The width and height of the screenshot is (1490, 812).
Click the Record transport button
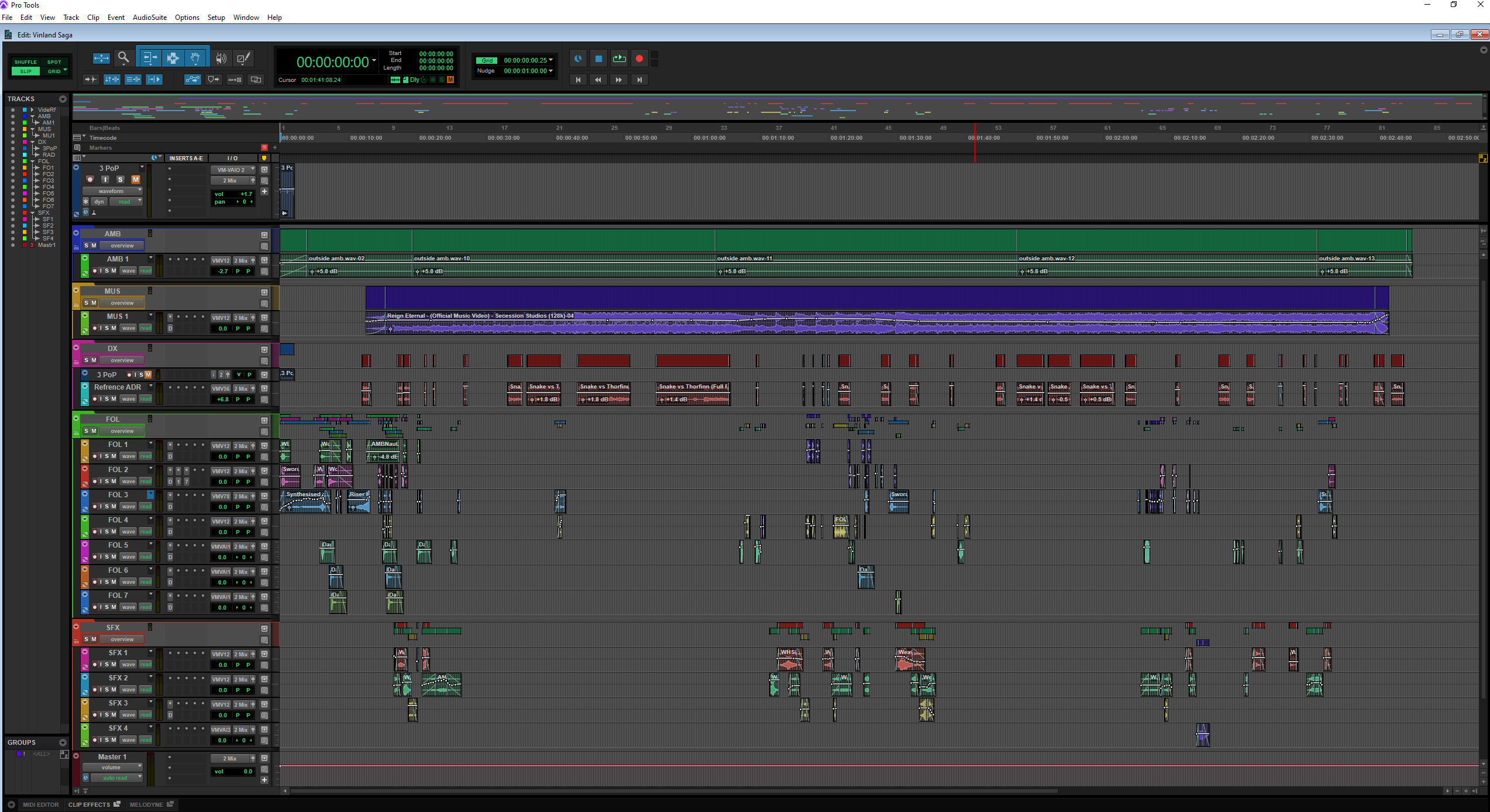[x=639, y=59]
